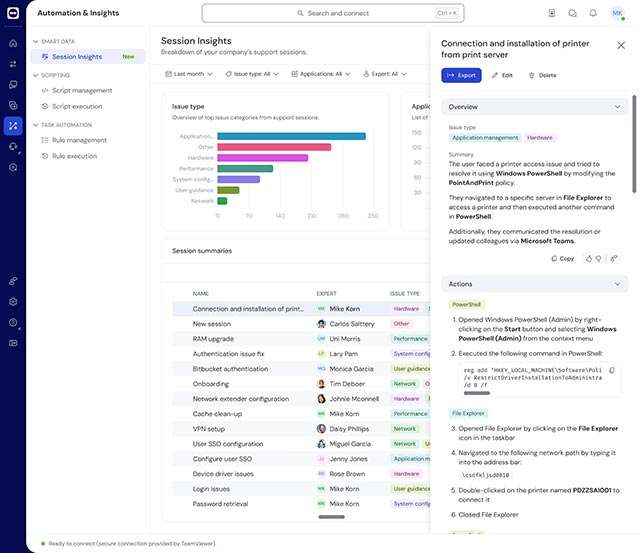This screenshot has width=640, height=553.
Task: Click the MK user avatar
Action: point(618,13)
